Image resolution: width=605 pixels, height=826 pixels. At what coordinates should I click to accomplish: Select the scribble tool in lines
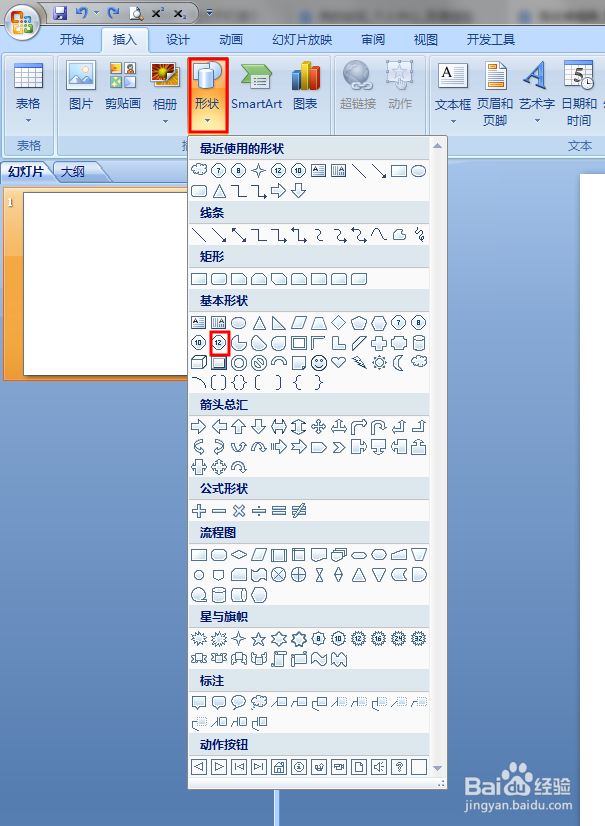coord(419,234)
